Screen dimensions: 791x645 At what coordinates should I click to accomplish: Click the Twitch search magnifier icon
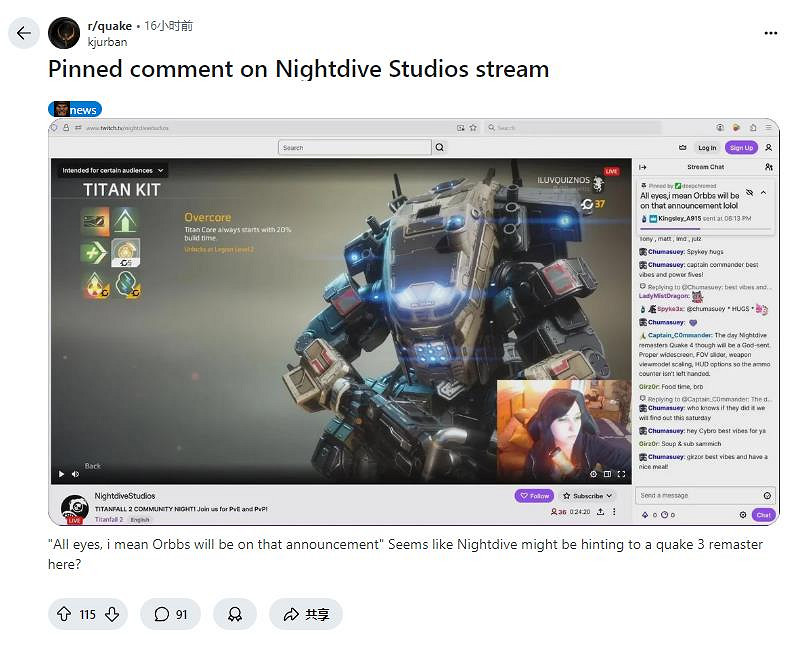[x=439, y=147]
